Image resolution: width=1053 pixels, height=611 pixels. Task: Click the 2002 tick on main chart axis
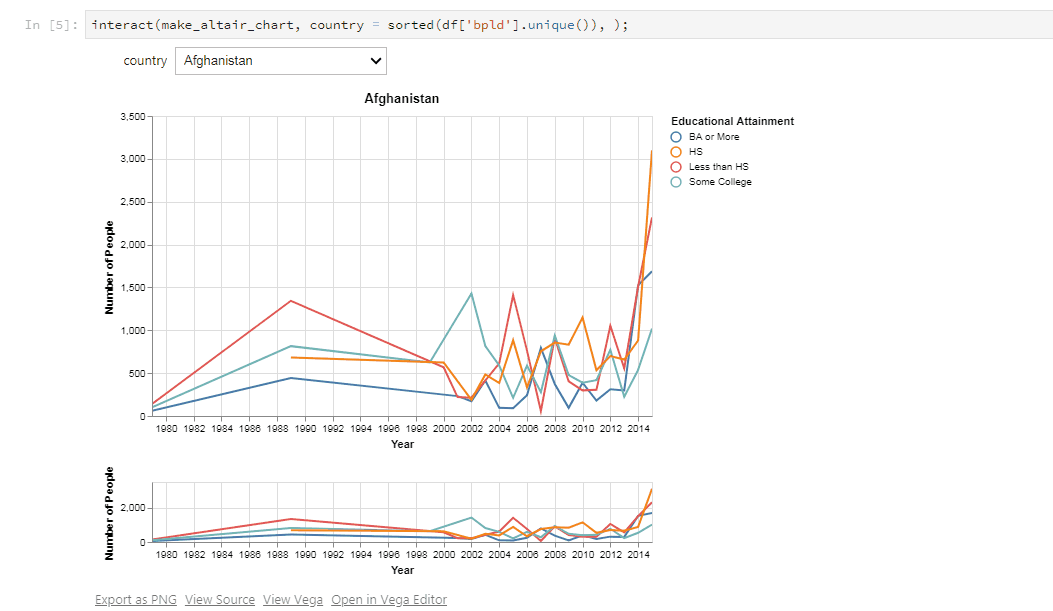pyautogui.click(x=471, y=428)
